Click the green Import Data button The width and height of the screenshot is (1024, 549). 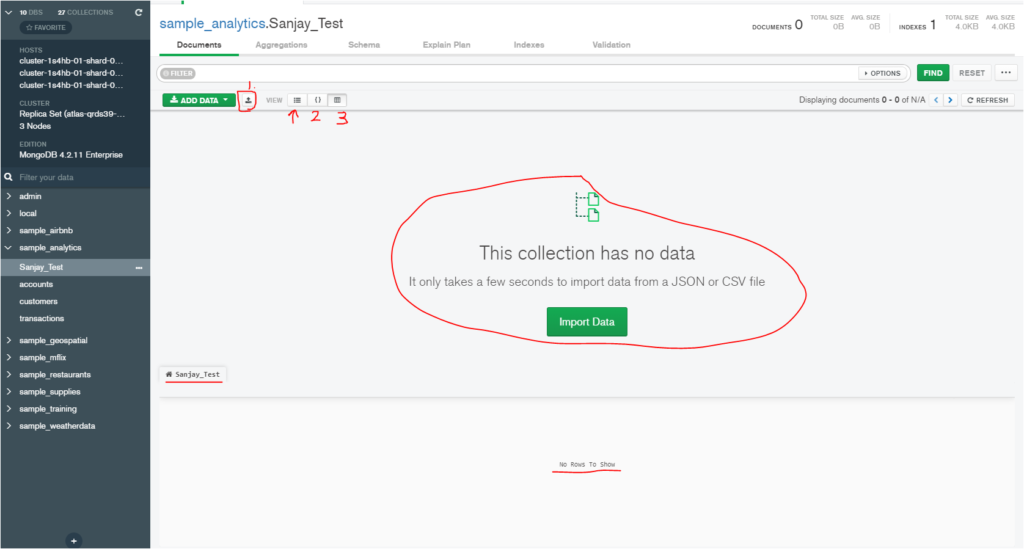pos(586,322)
